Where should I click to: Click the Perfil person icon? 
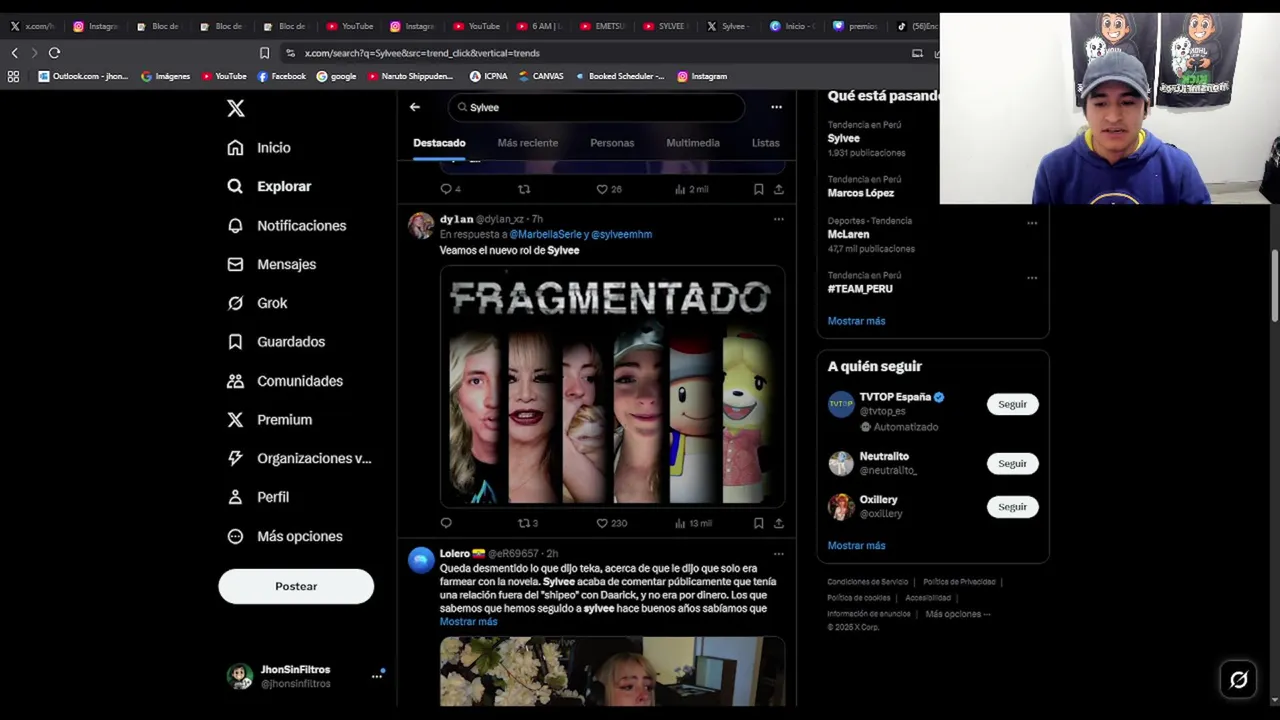coord(235,497)
